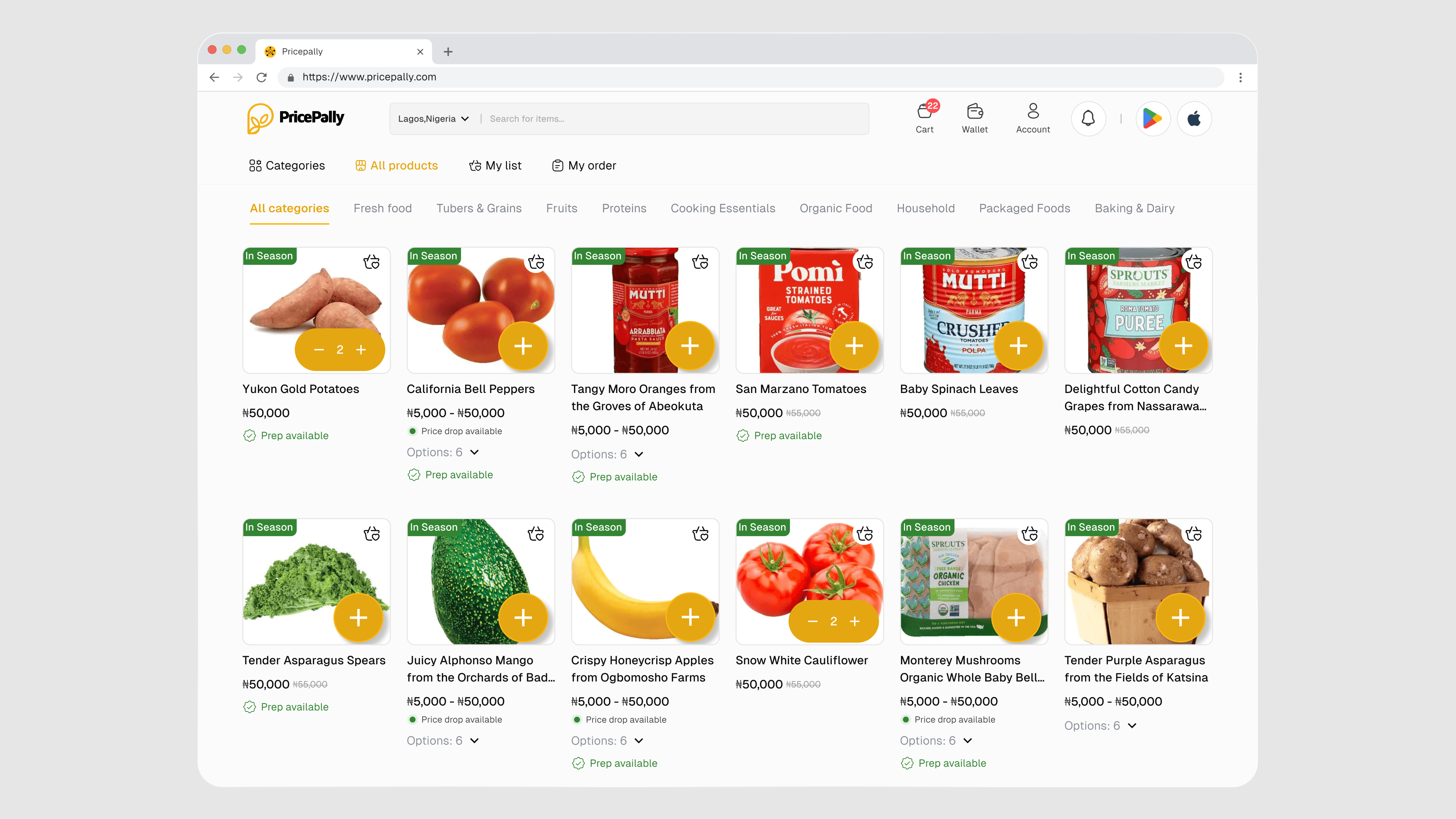Screen dimensions: 1456x819
Task: Click the notification bell icon
Action: coord(1088,119)
